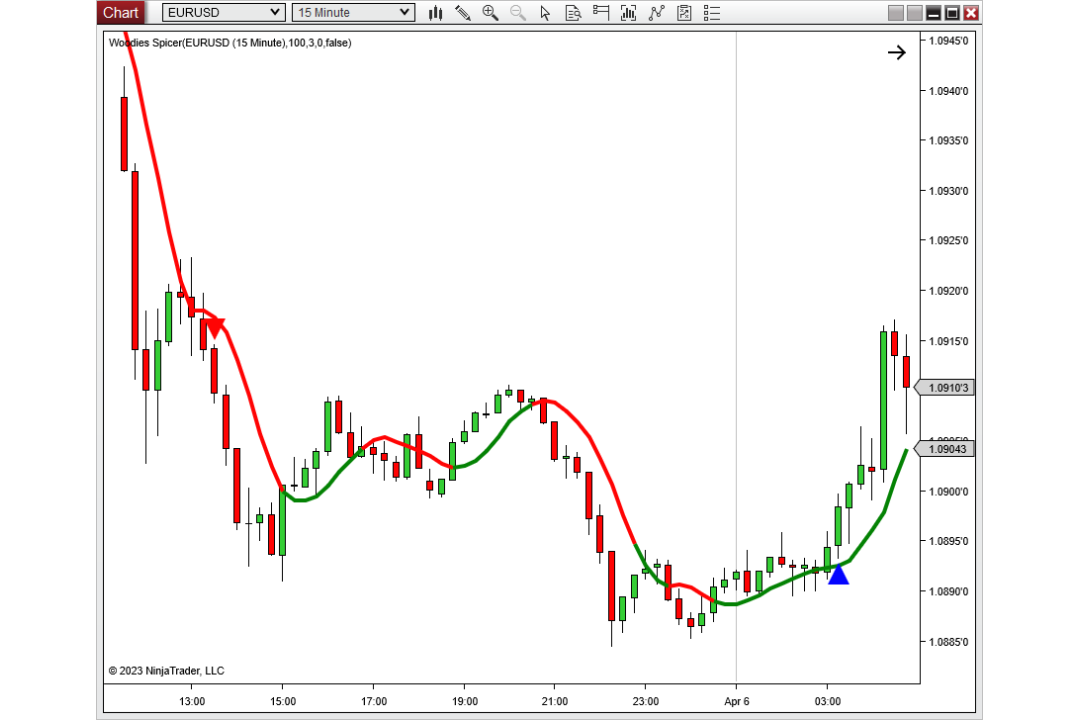Select the zoom in magnifier tool
1080x720 pixels.
[490, 12]
